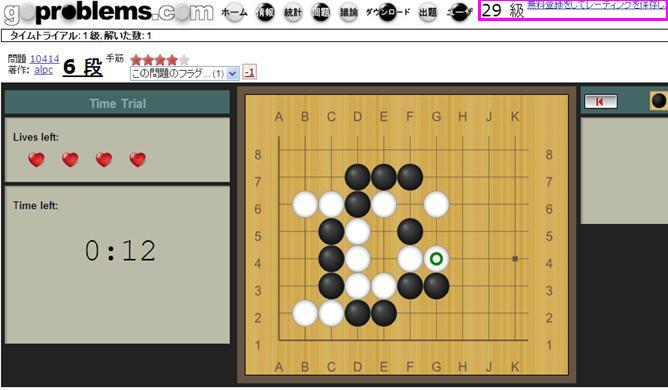Viewport: 668px width, 390px height.
Task: Open the ダウンロード navigation stone
Action: pos(387,12)
